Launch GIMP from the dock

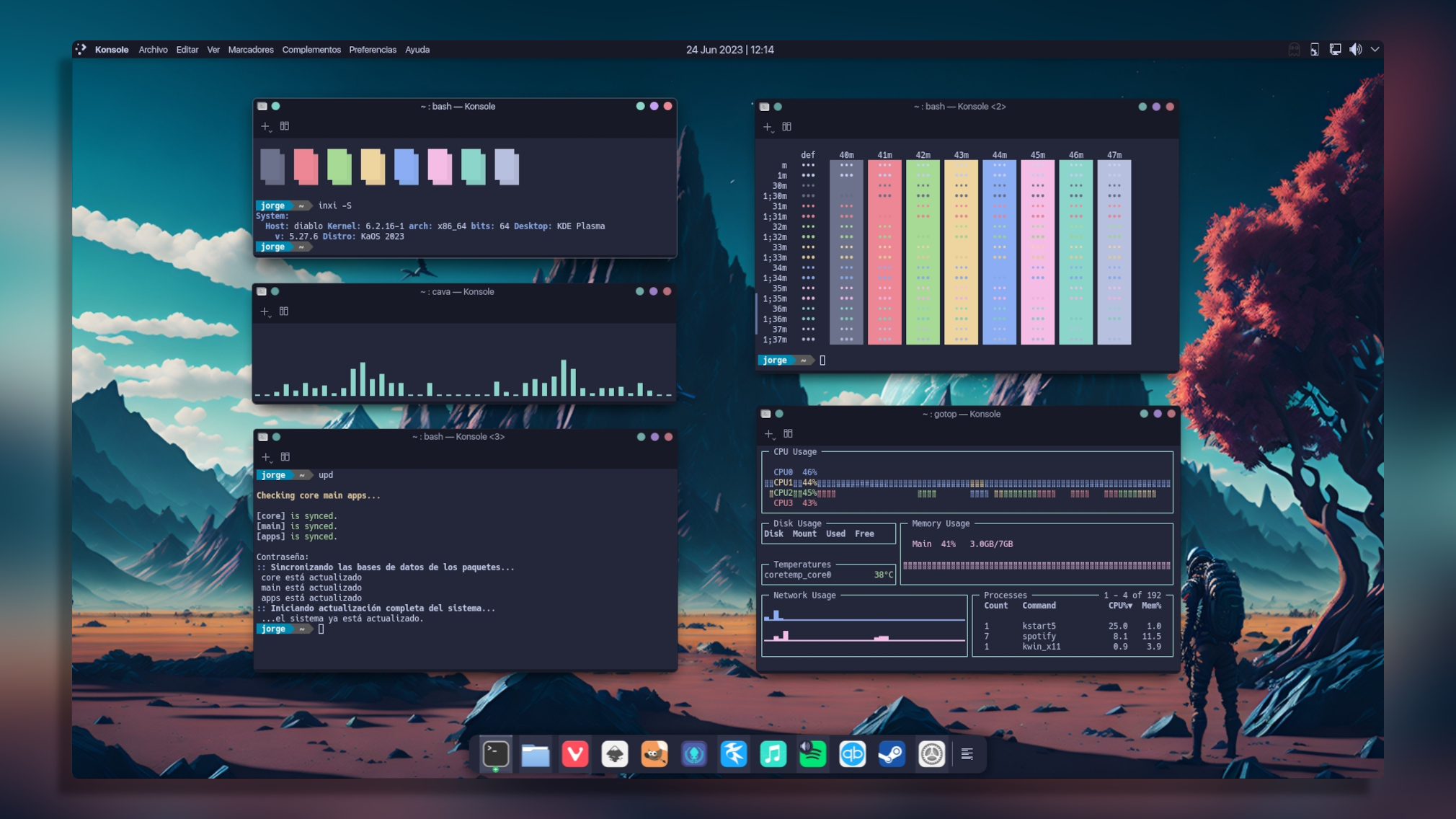click(x=654, y=754)
